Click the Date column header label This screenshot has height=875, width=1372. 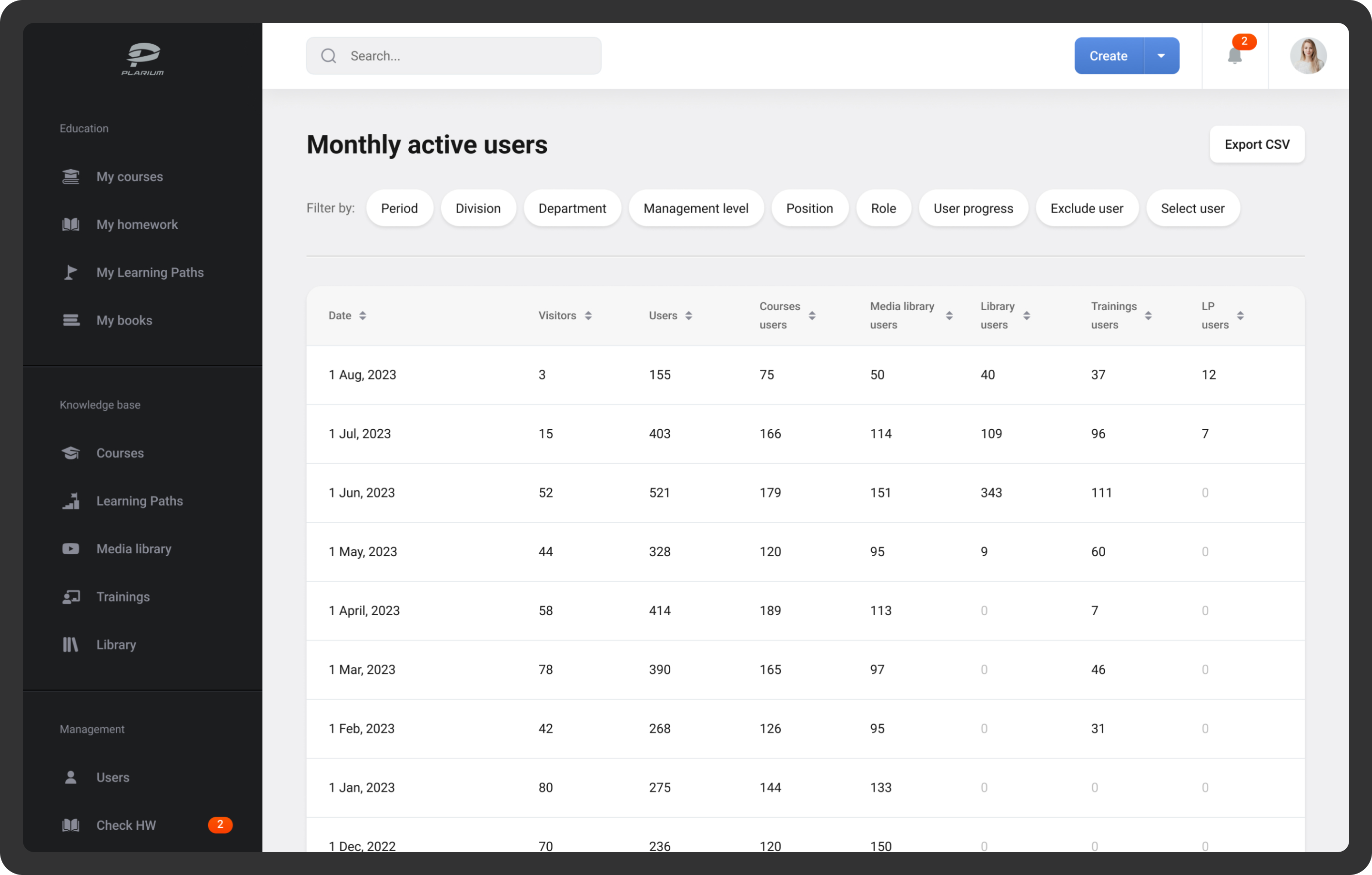340,316
